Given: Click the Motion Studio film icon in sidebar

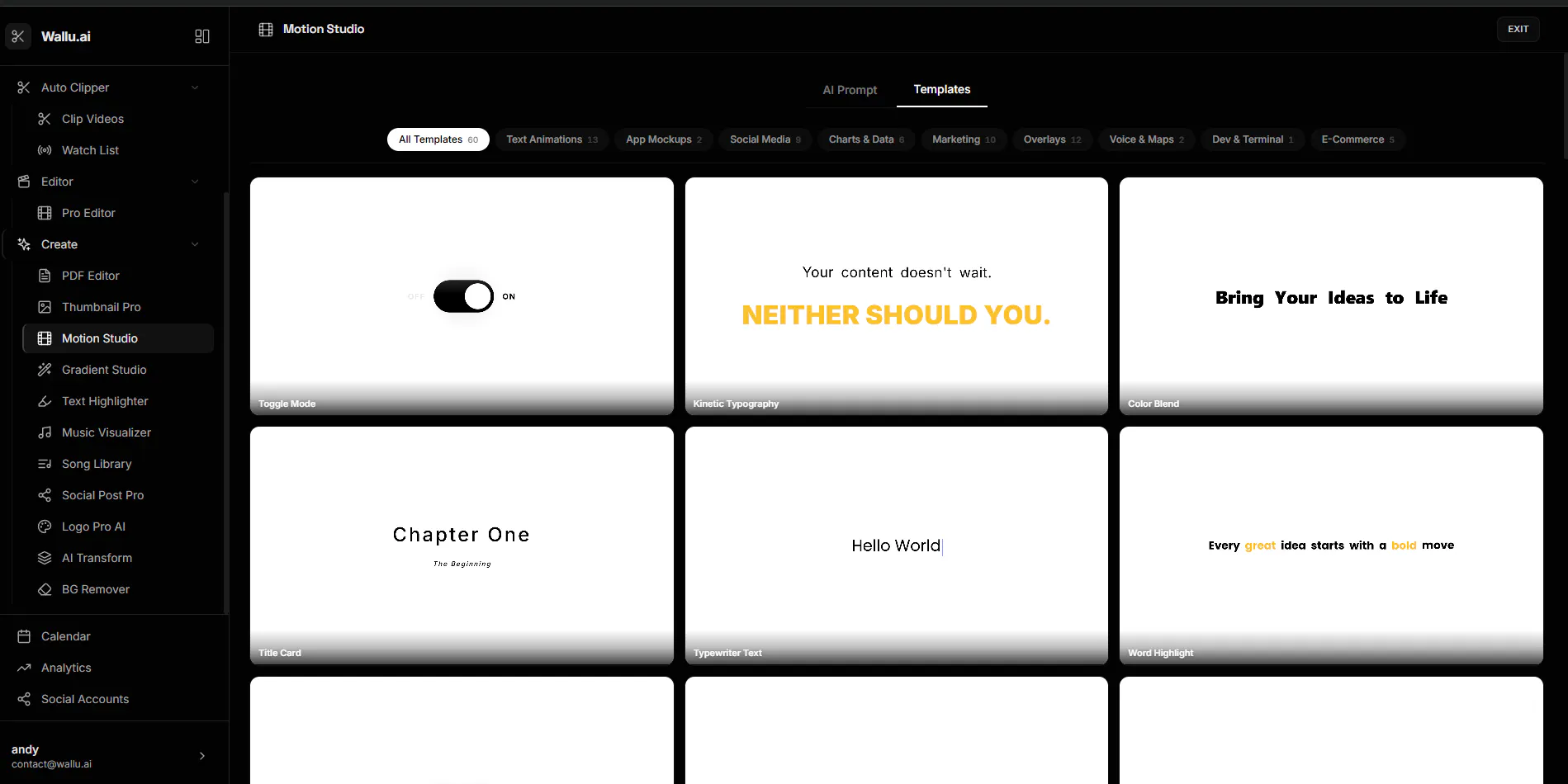Looking at the screenshot, I should coord(45,338).
